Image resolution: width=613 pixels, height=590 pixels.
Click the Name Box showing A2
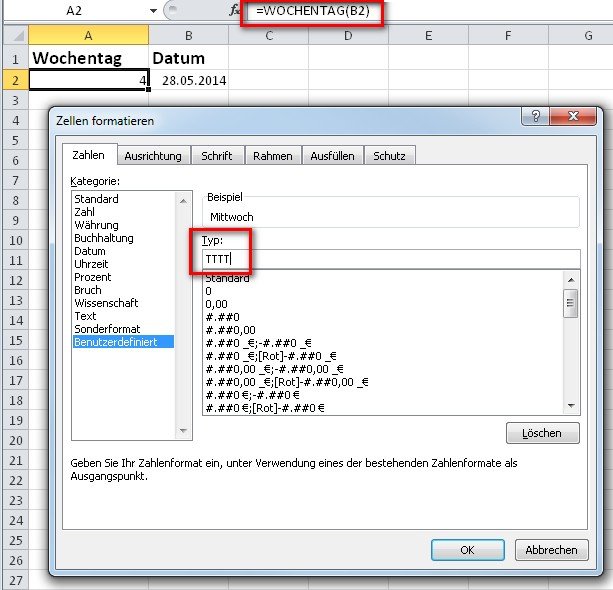(x=74, y=11)
